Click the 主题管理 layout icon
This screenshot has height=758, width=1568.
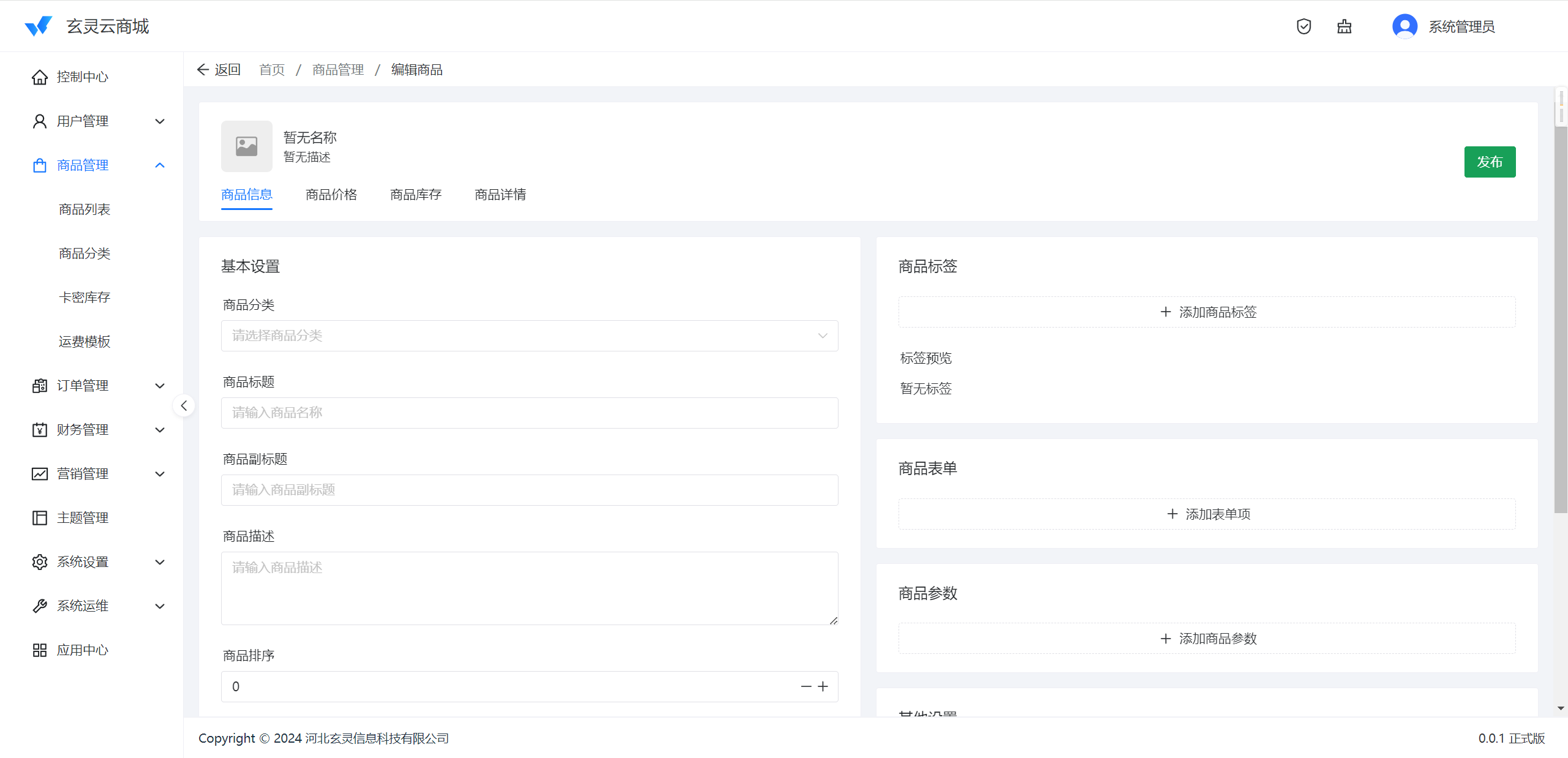40,518
